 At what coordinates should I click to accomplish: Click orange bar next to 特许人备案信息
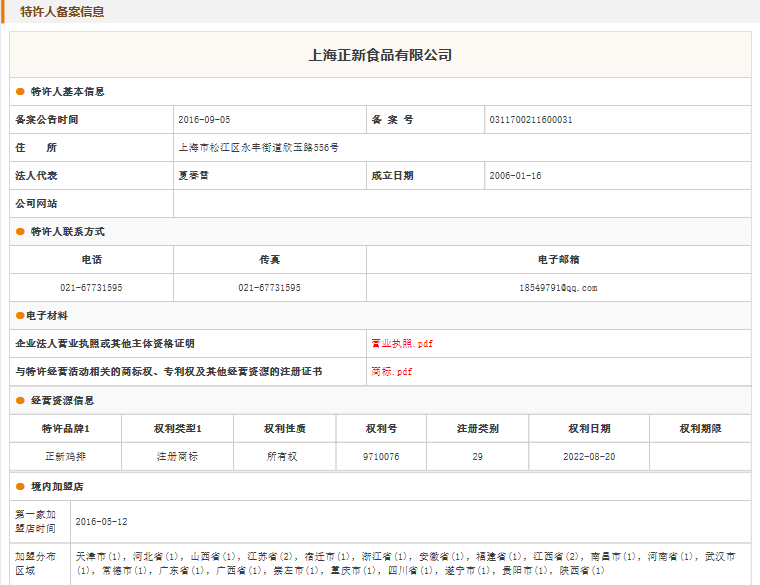[5, 12]
